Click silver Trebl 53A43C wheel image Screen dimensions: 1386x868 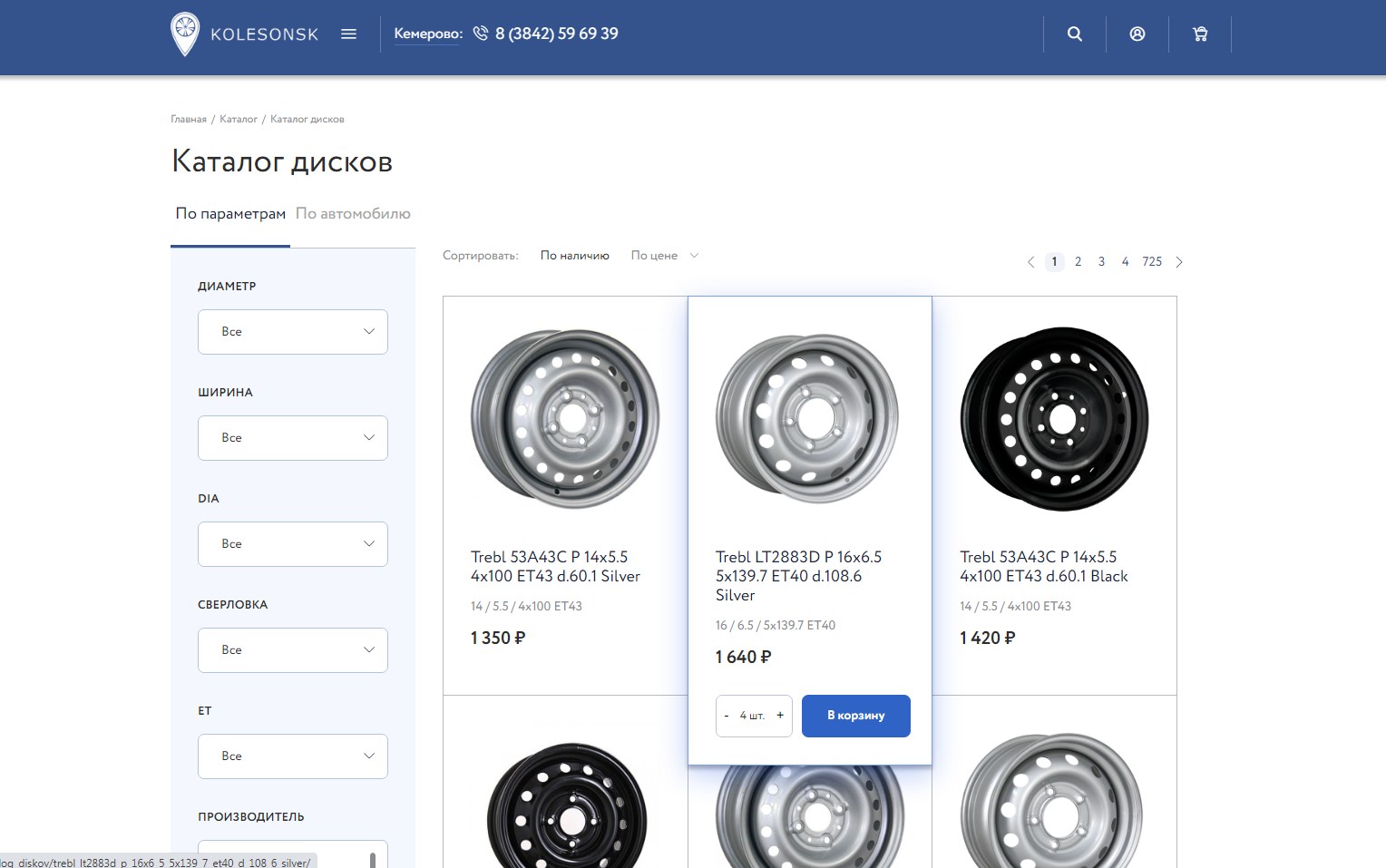tap(565, 419)
